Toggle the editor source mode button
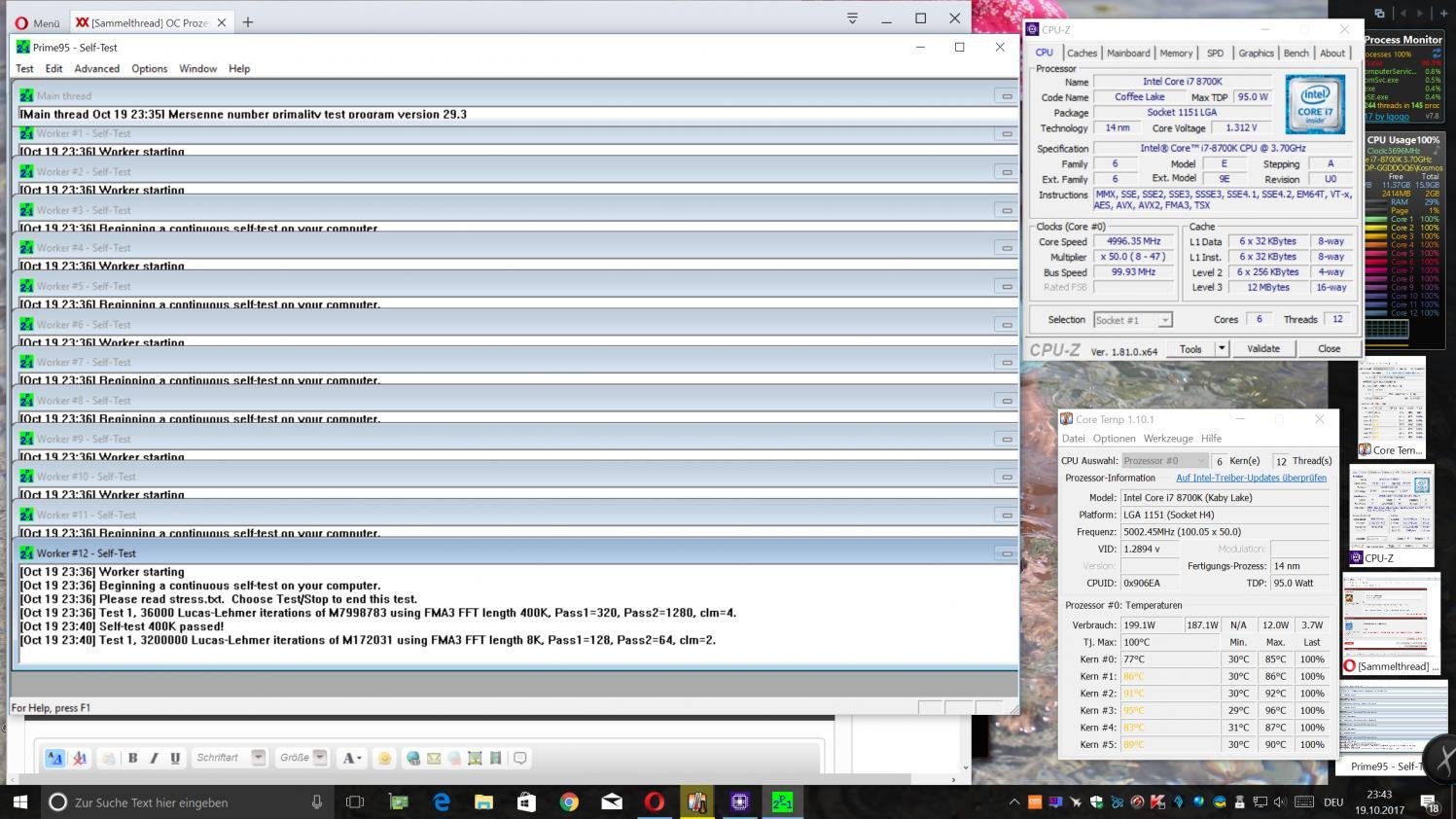This screenshot has height=819, width=1456. click(x=55, y=758)
